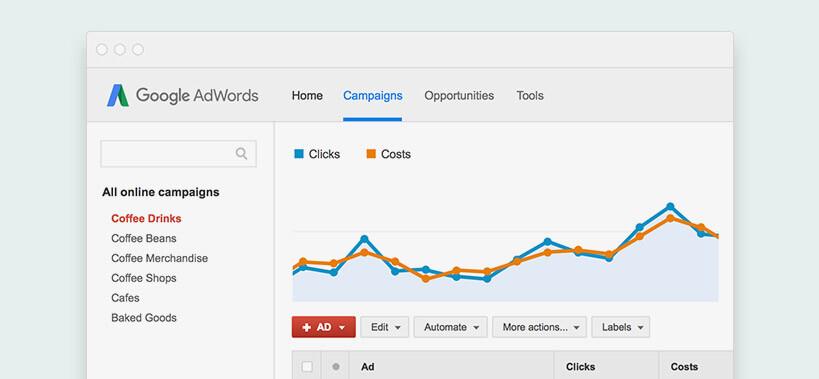This screenshot has width=819, height=379.
Task: Open the More actions dropdown
Action: 540,327
